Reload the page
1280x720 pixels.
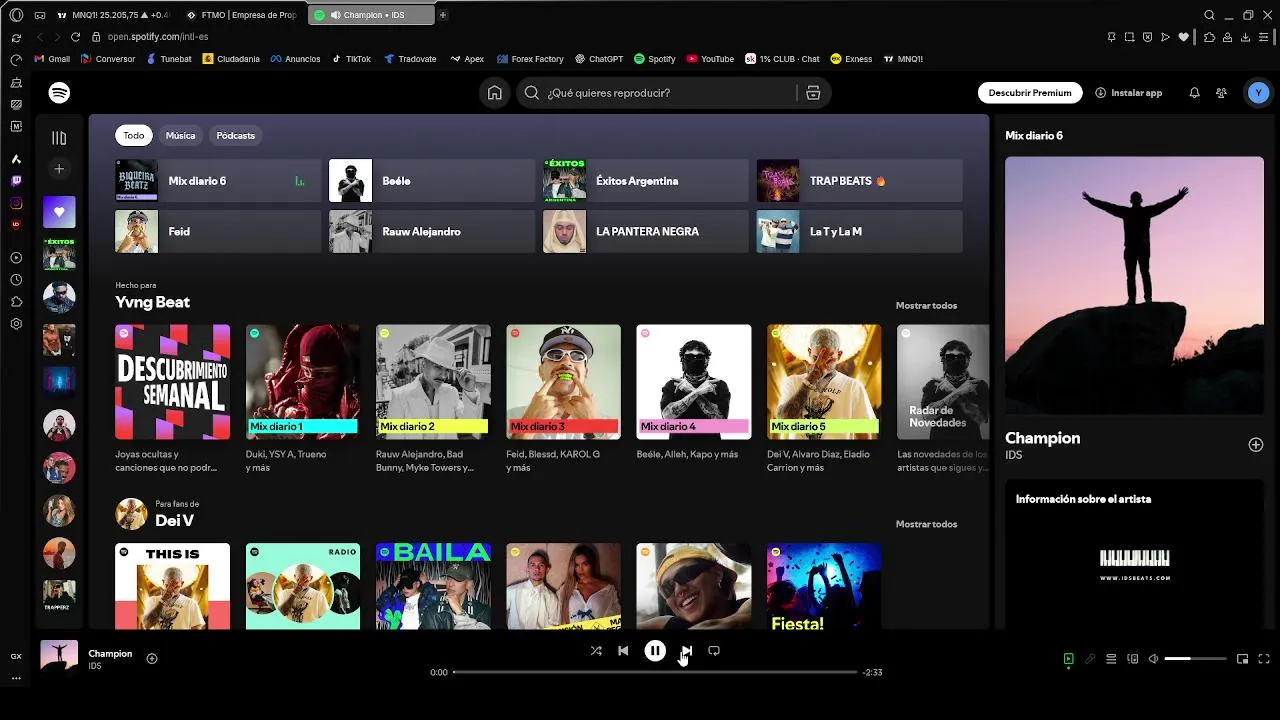[x=75, y=37]
